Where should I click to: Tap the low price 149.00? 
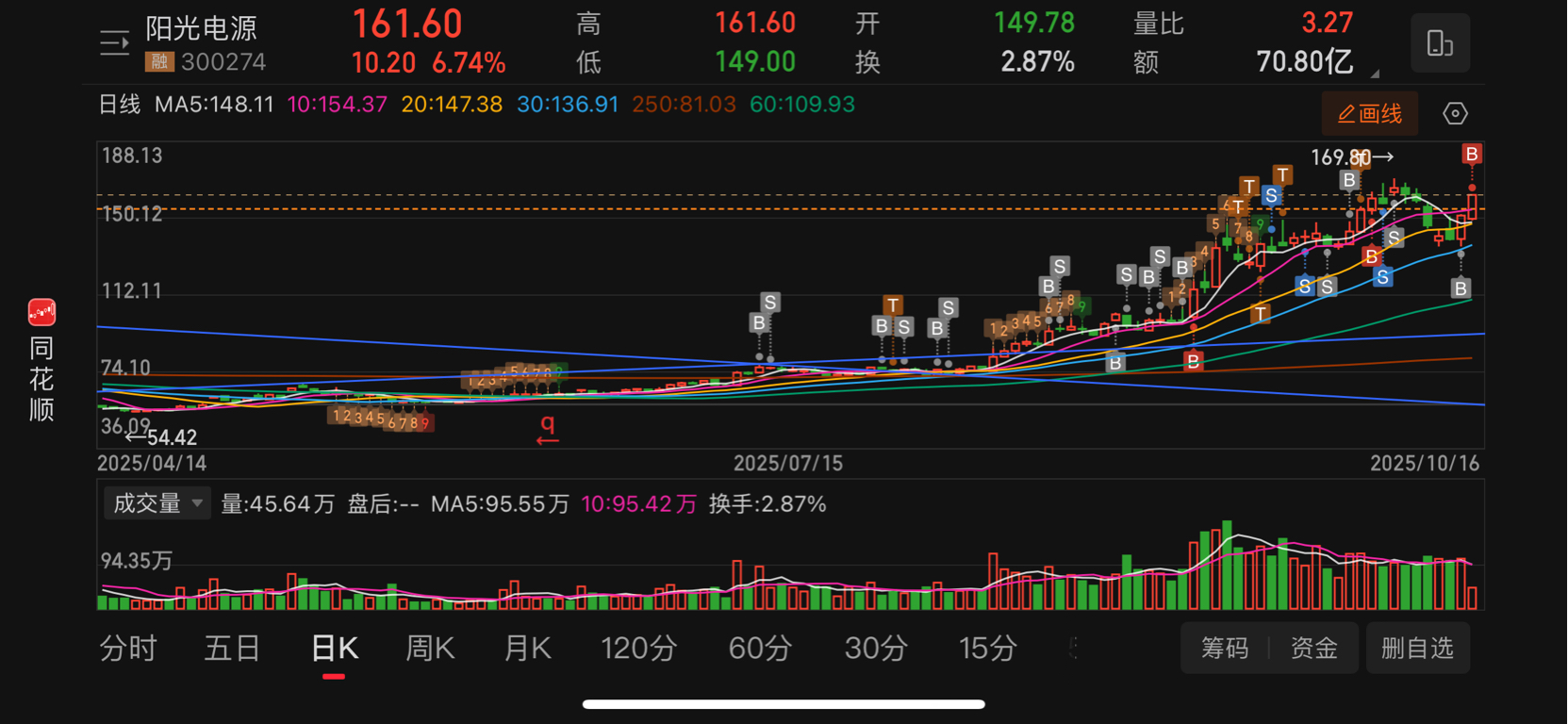(755, 62)
